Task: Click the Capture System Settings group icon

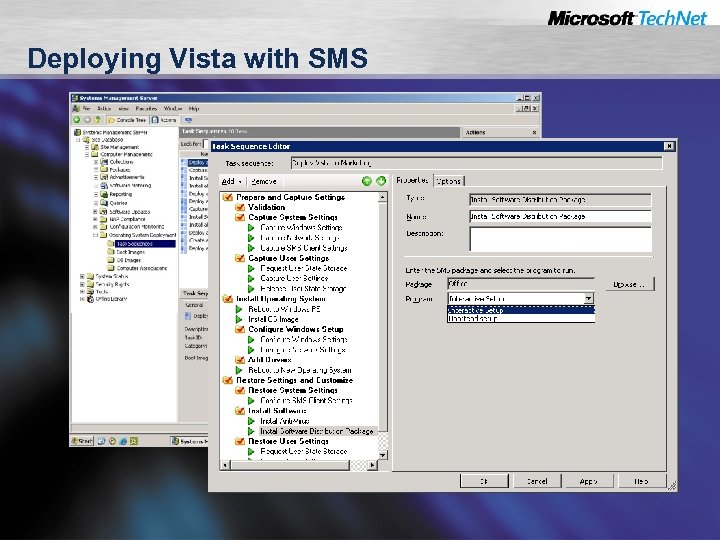Action: coord(240,218)
